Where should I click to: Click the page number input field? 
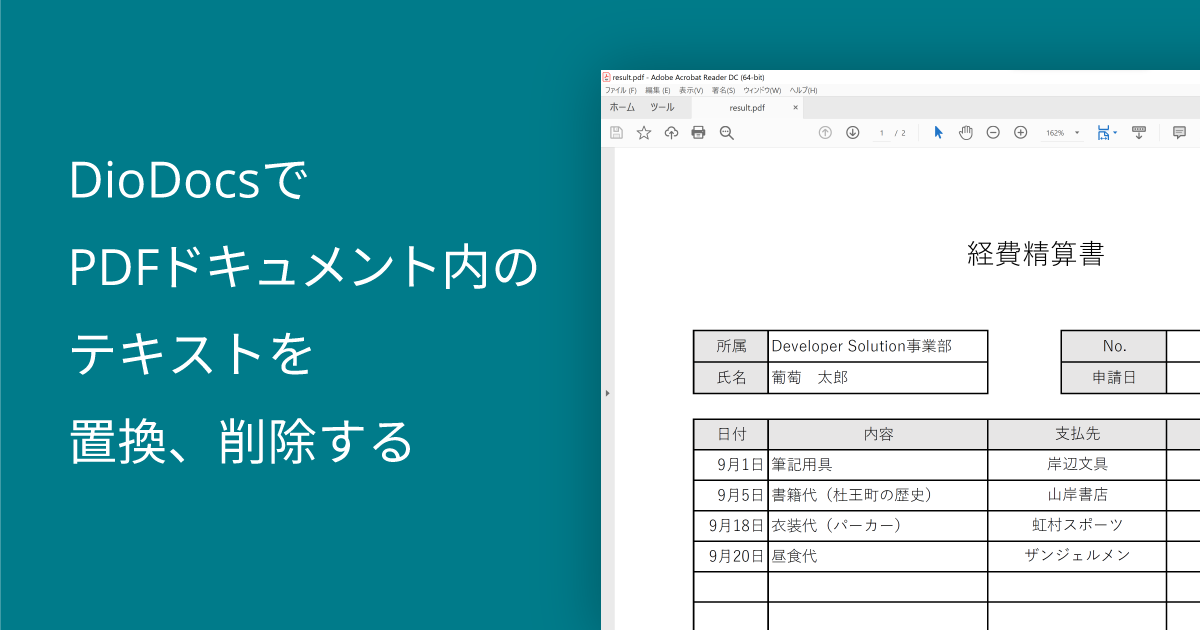coord(881,133)
